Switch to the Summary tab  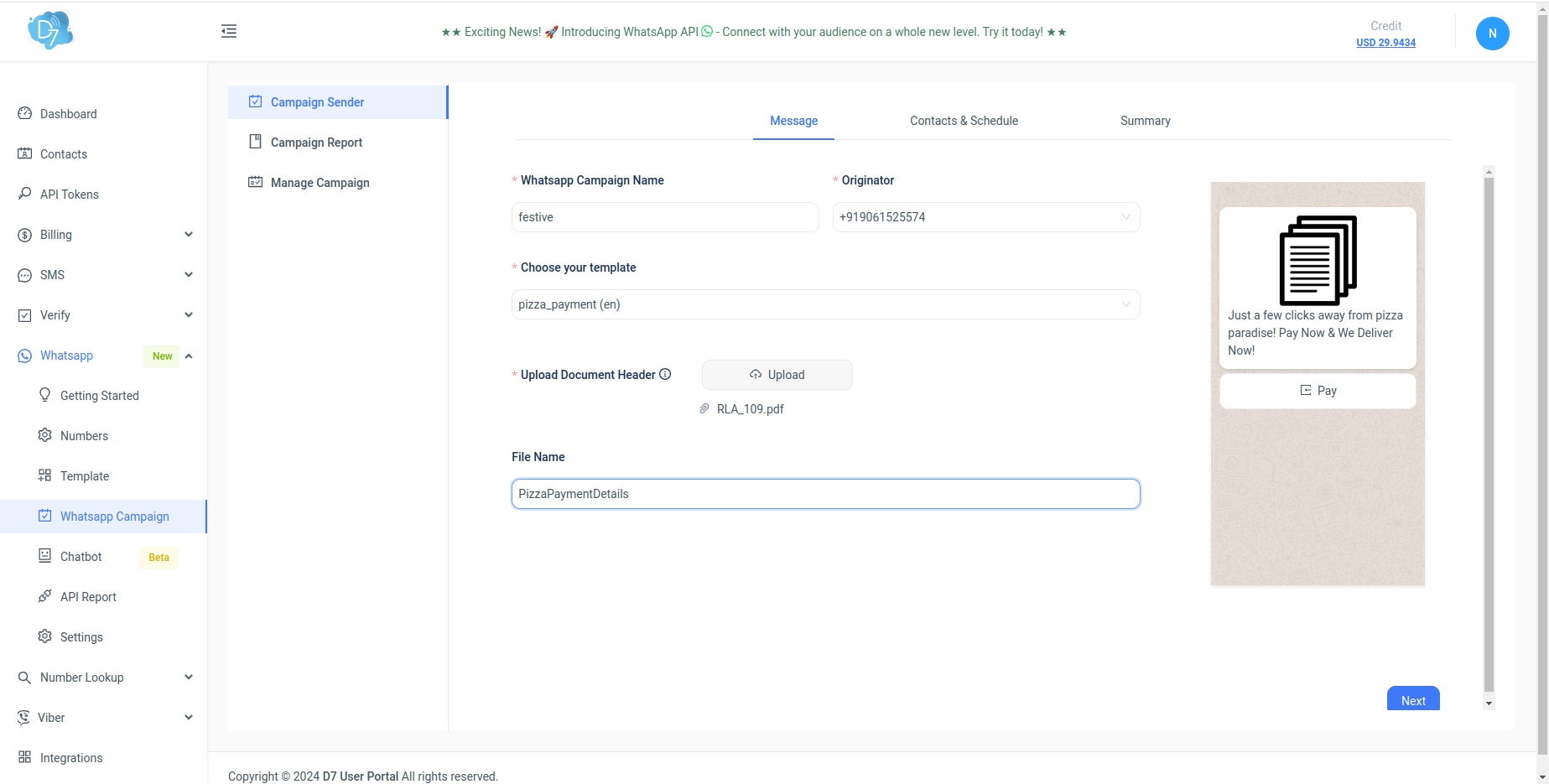[x=1145, y=121]
